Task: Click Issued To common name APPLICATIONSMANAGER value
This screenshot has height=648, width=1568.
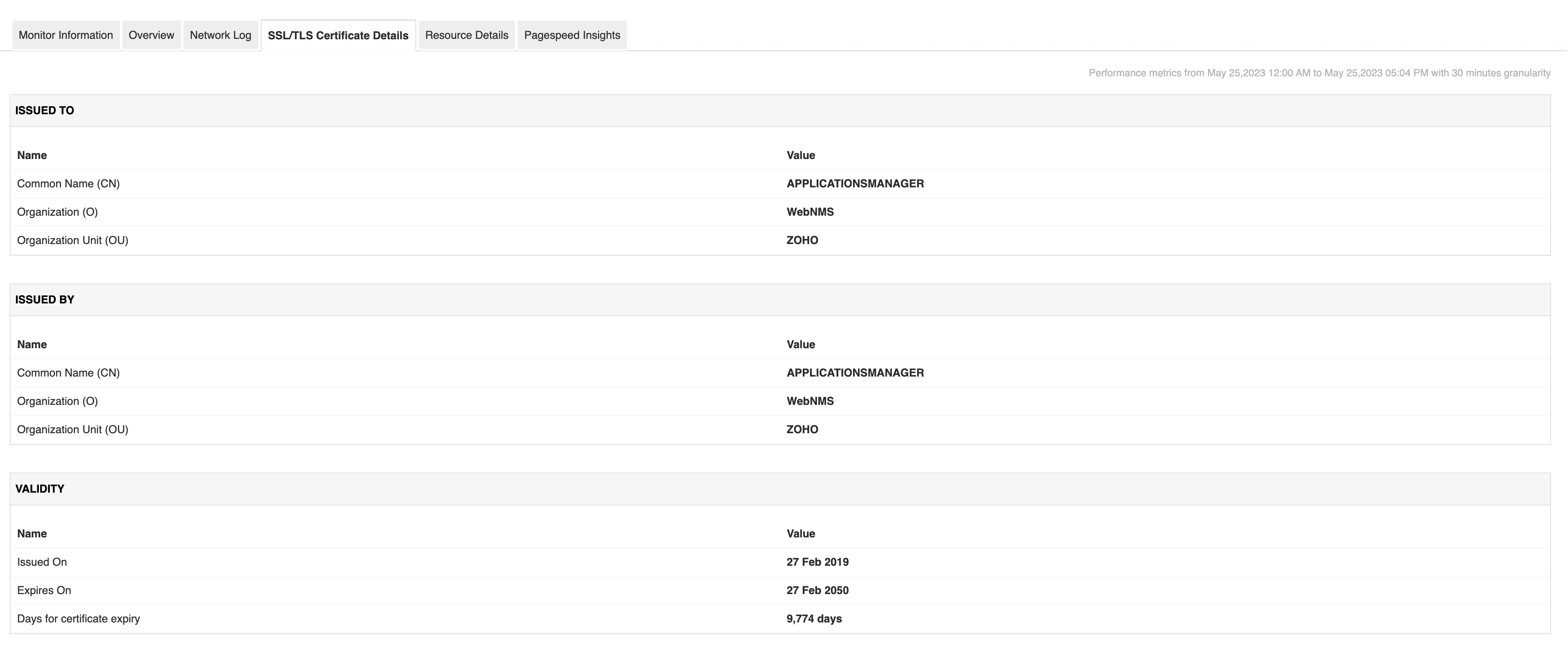Action: tap(855, 184)
